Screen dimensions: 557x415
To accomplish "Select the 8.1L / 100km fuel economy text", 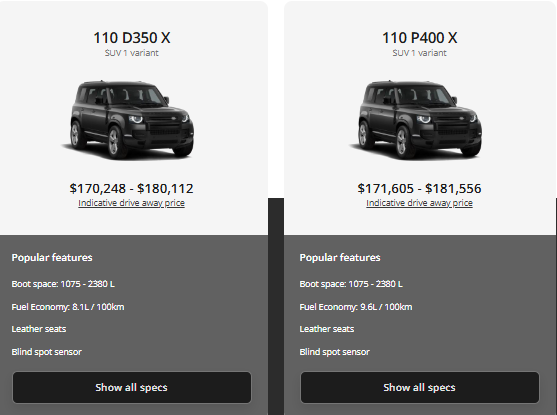I will click(98, 307).
